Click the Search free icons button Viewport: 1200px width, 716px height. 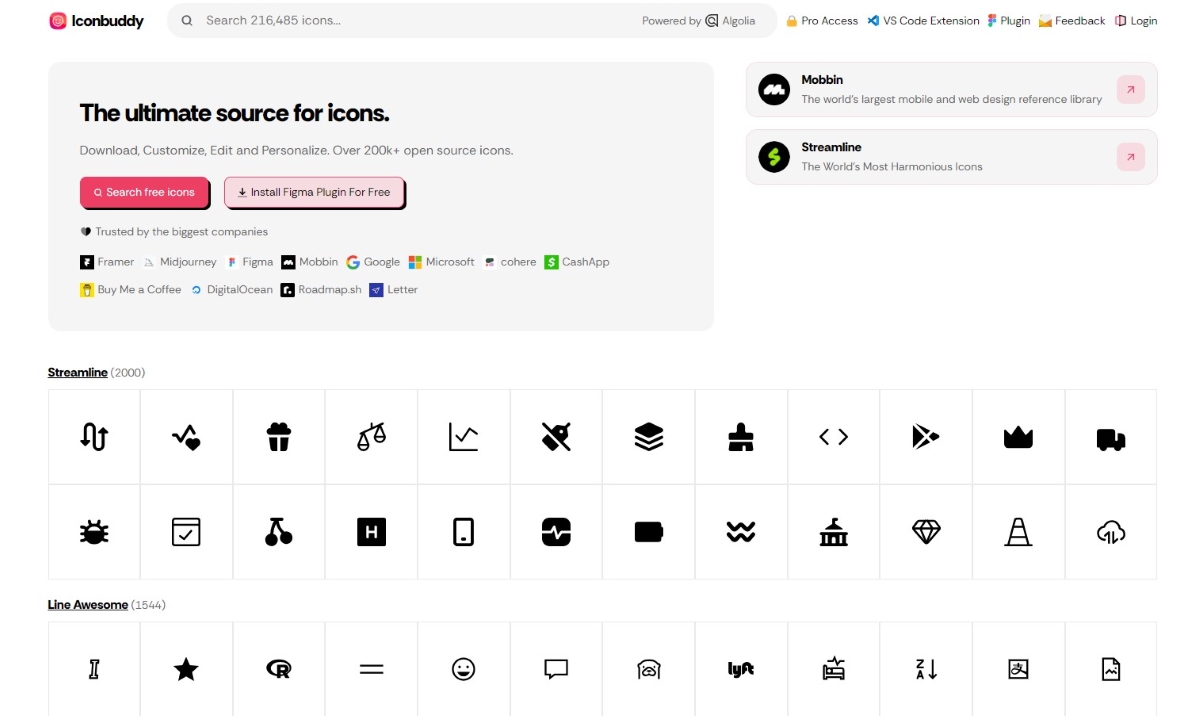144,192
